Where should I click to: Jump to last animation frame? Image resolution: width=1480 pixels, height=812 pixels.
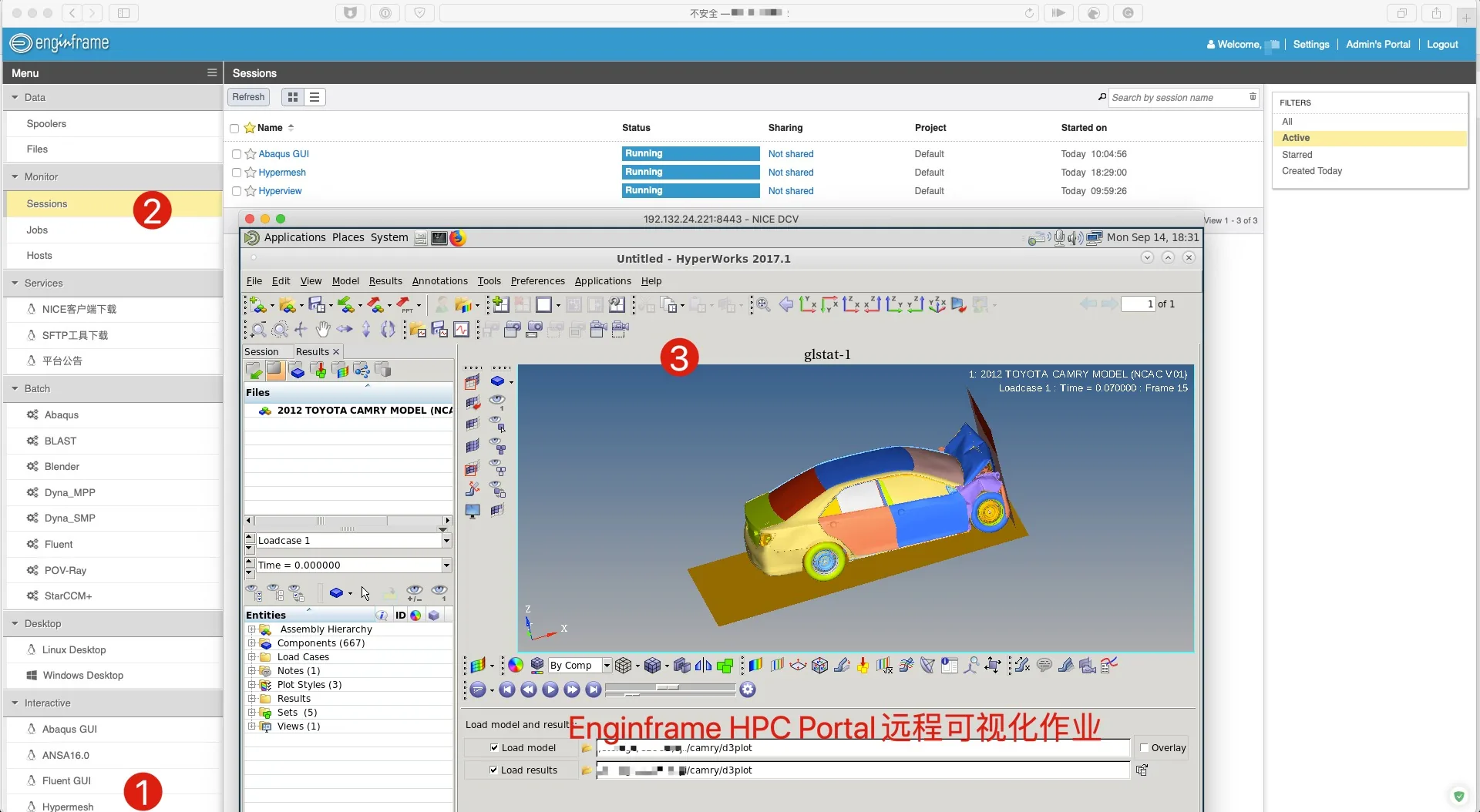point(593,690)
